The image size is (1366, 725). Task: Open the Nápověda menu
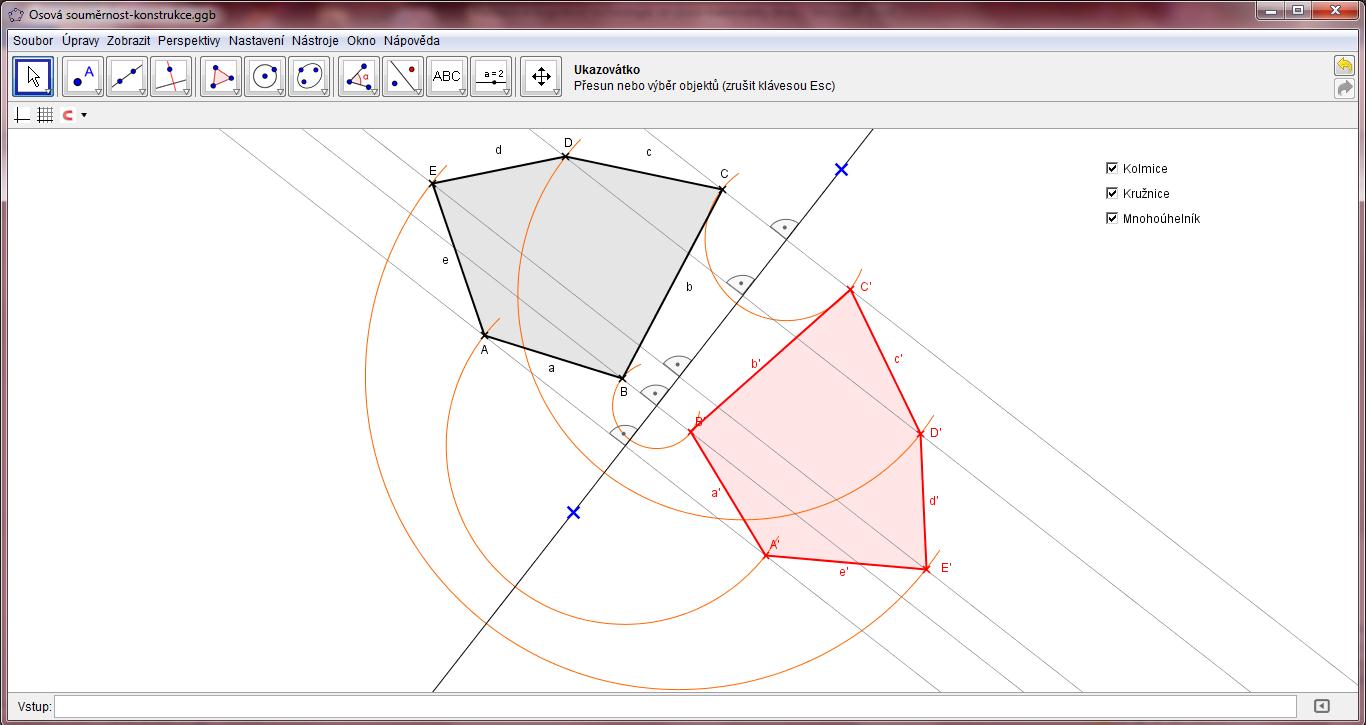tap(412, 41)
